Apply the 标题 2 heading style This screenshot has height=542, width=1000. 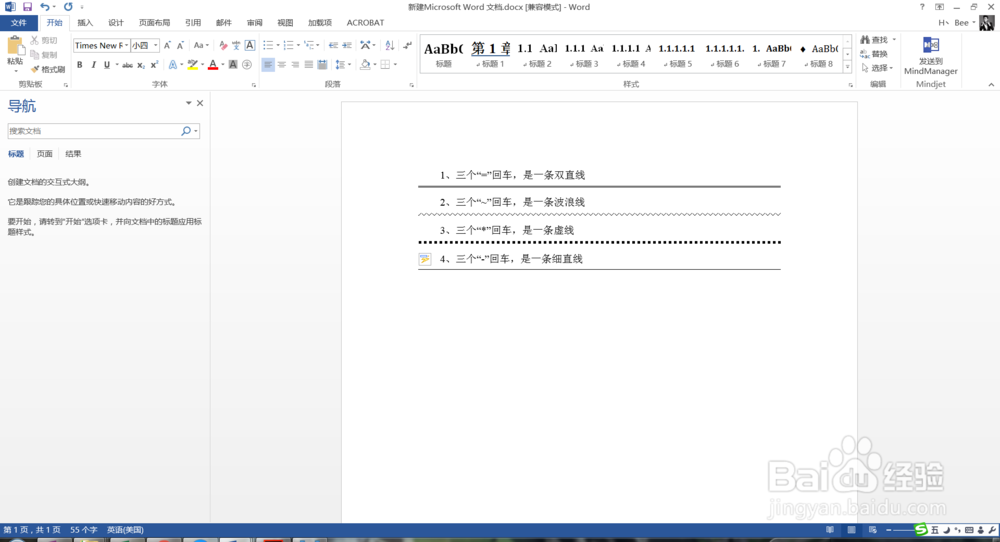point(538,54)
